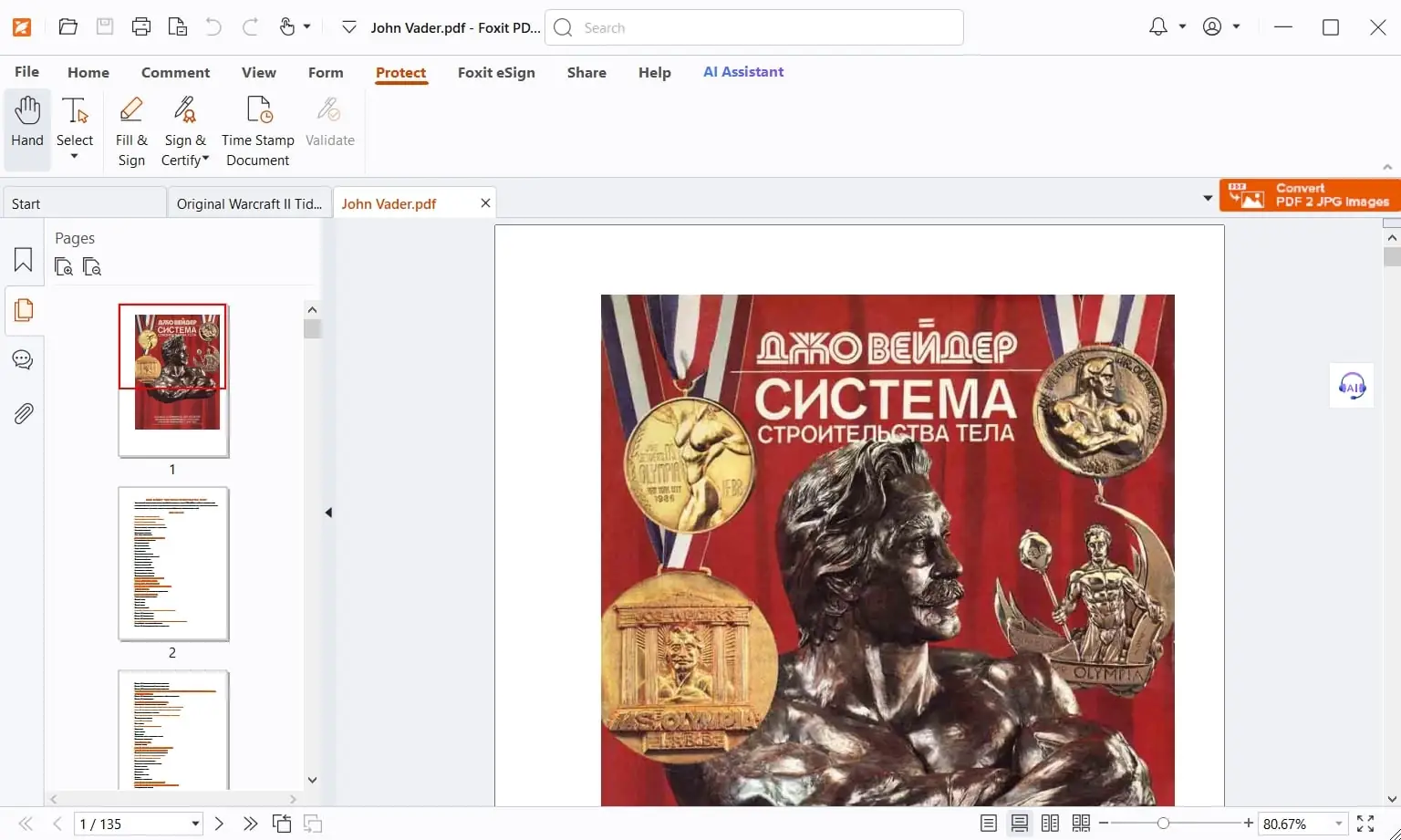
Task: Toggle the Pages panel sidebar button
Action: (x=24, y=310)
